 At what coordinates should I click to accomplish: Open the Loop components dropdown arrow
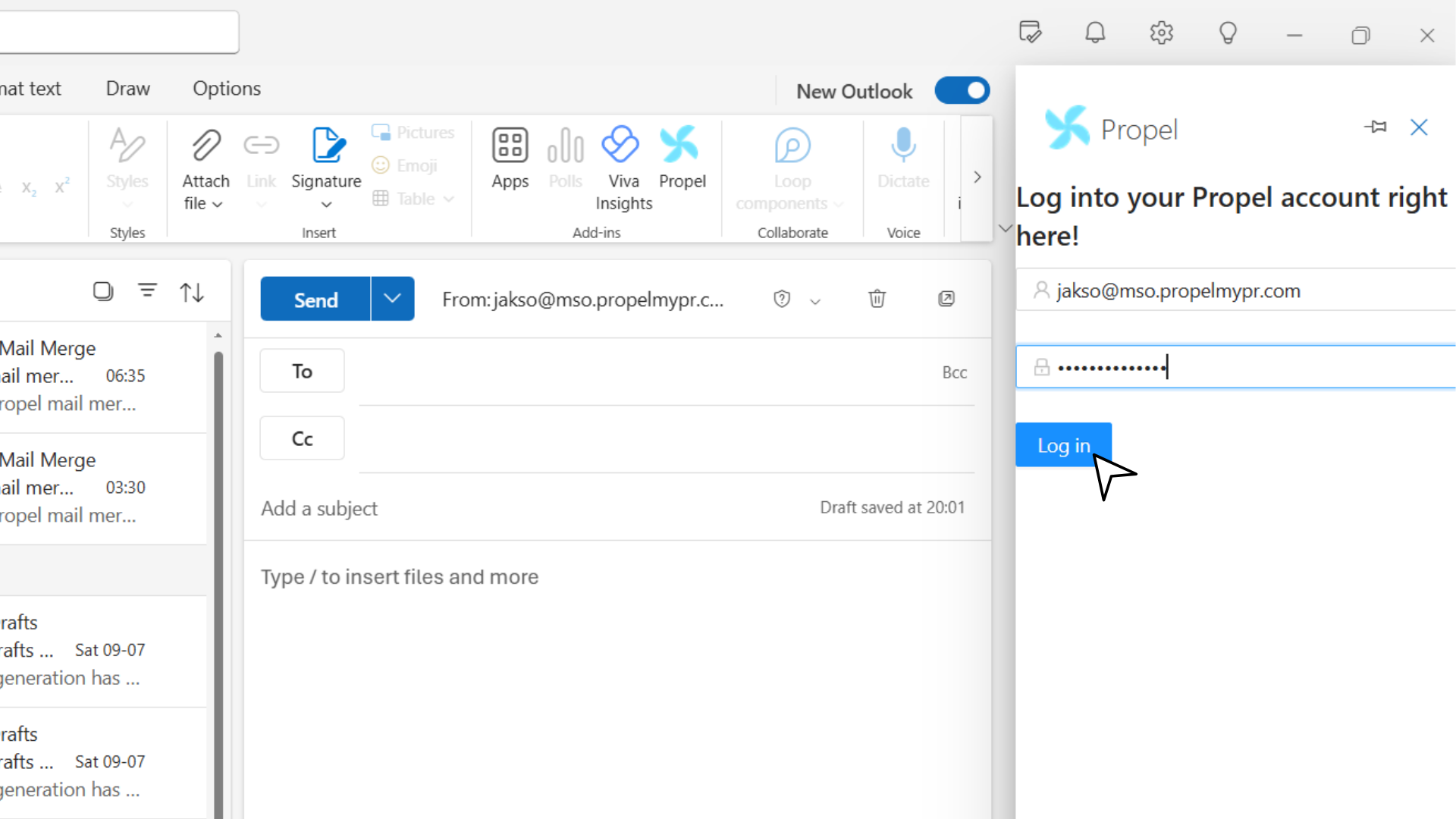click(x=838, y=204)
